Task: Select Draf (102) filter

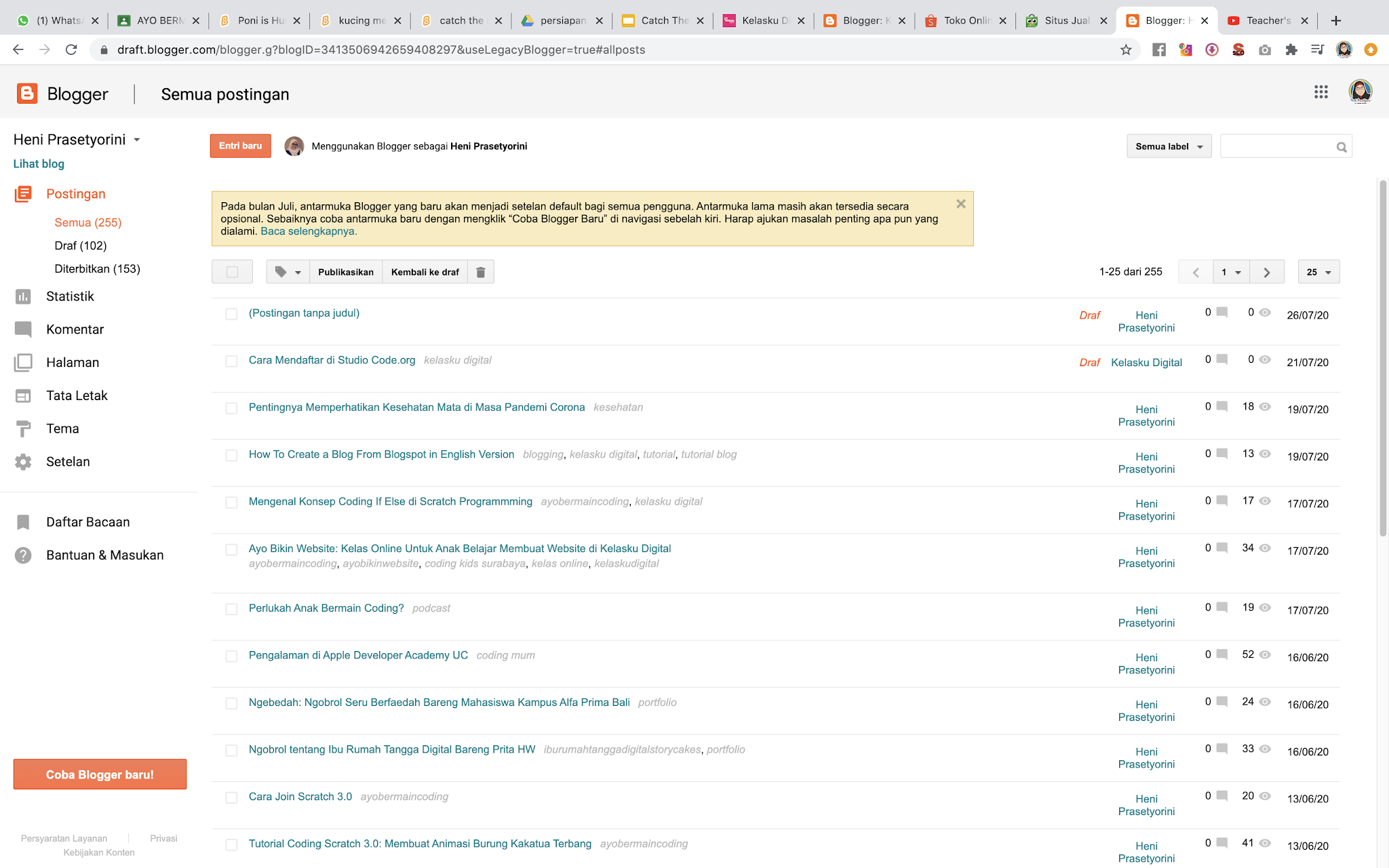Action: [81, 245]
